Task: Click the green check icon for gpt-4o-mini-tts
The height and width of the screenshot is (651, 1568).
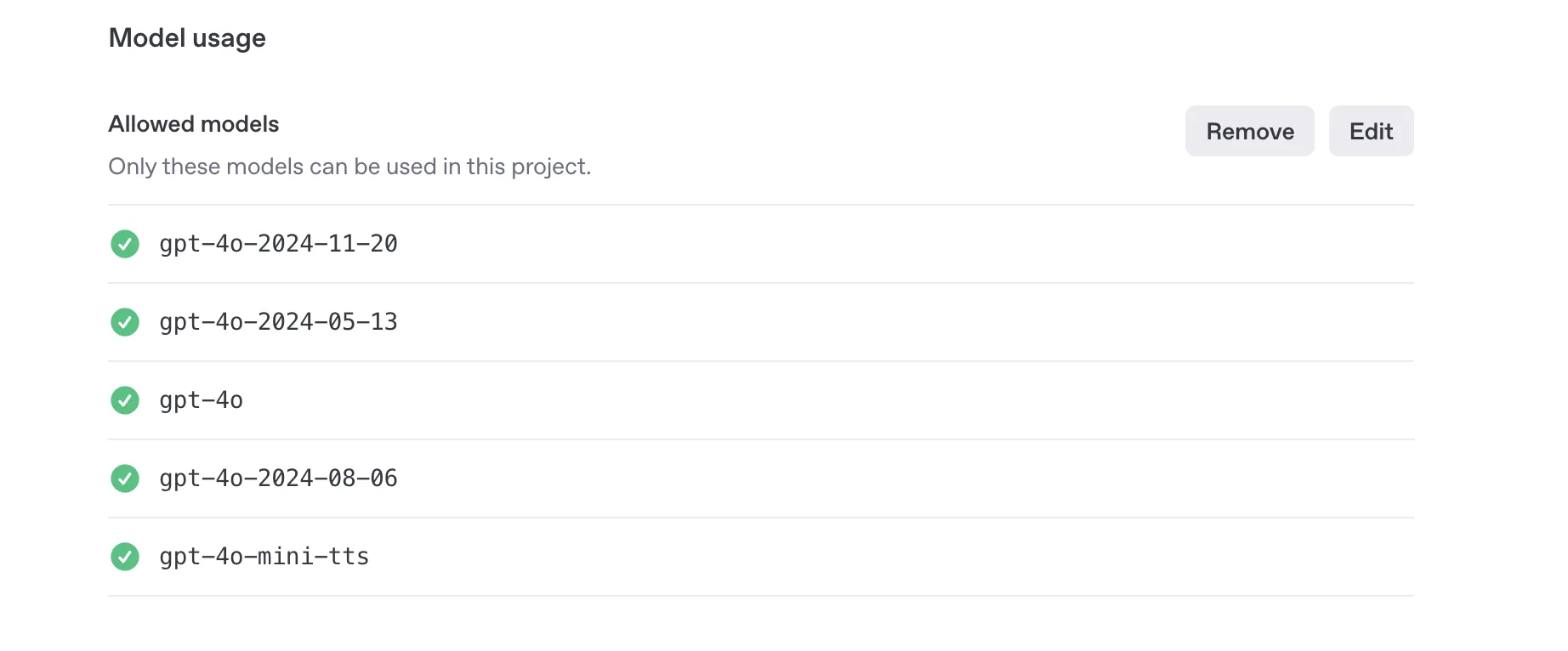Action: point(125,557)
